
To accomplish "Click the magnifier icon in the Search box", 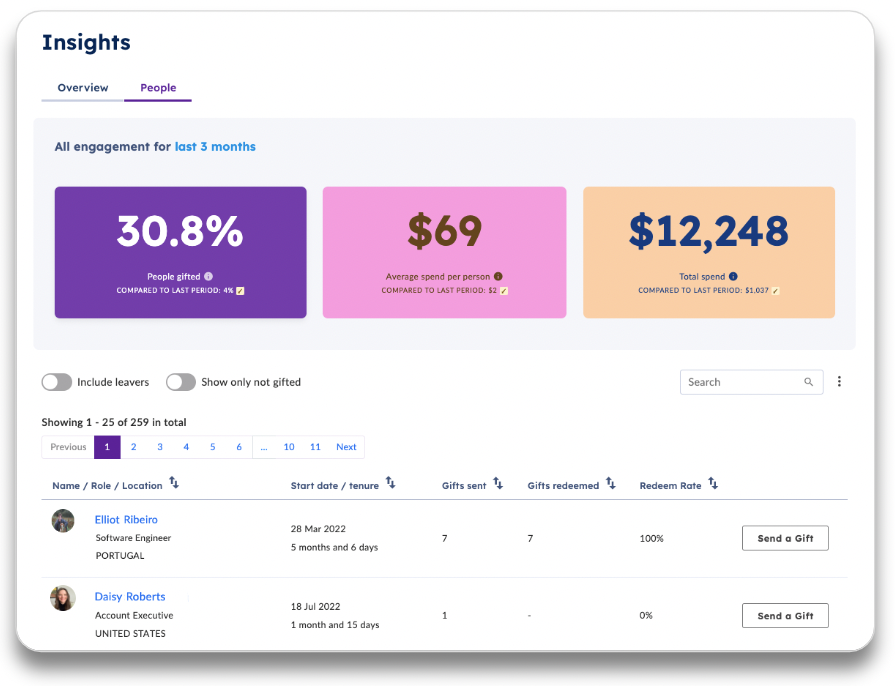I will point(808,382).
